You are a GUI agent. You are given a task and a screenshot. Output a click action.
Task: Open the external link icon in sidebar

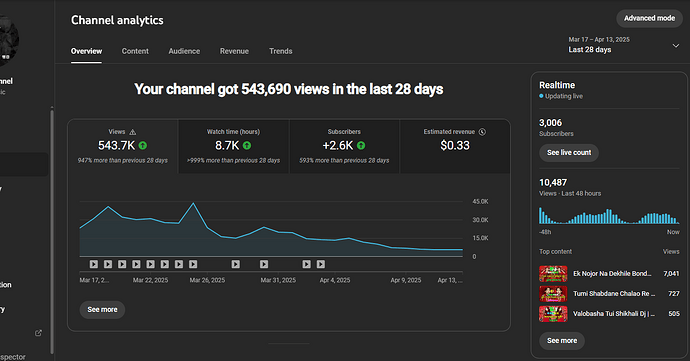pyautogui.click(x=38, y=333)
